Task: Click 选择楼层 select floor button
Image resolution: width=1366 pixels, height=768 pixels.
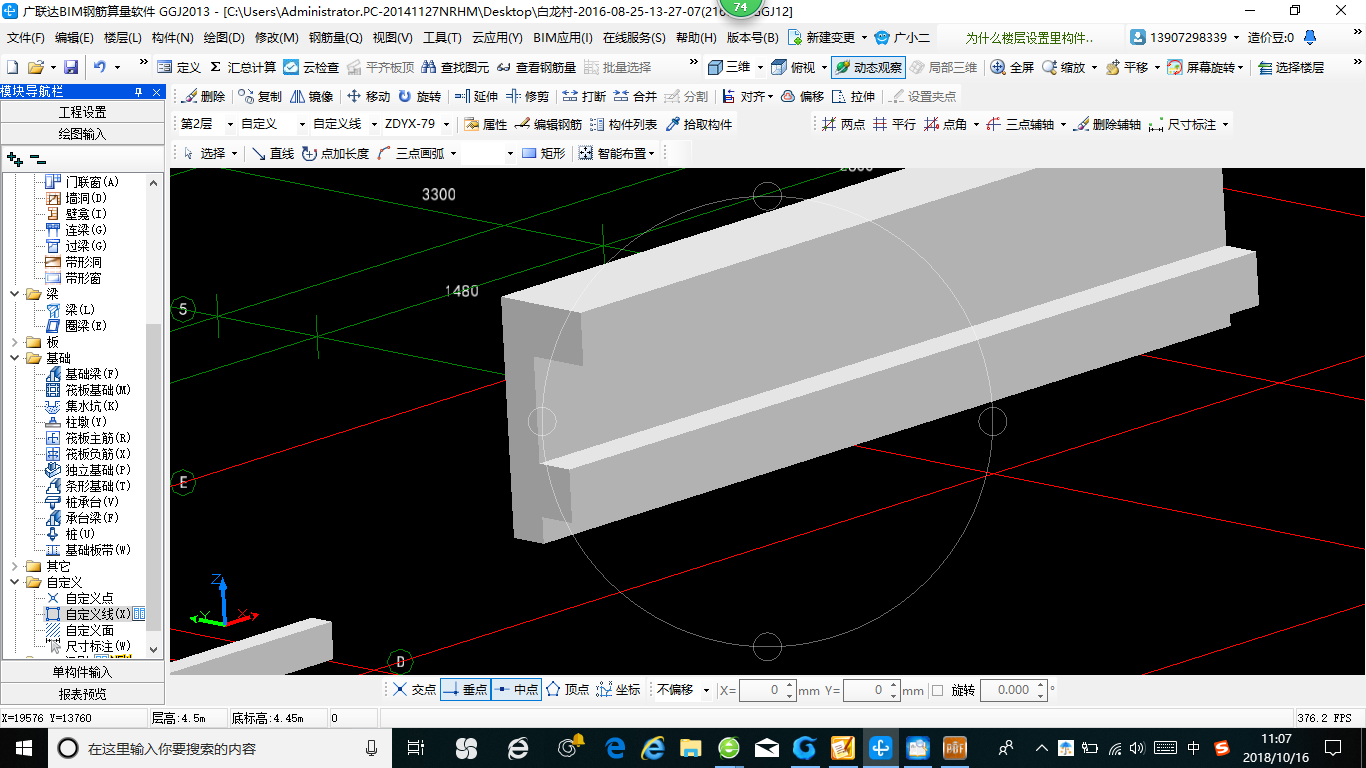Action: tap(1291, 67)
